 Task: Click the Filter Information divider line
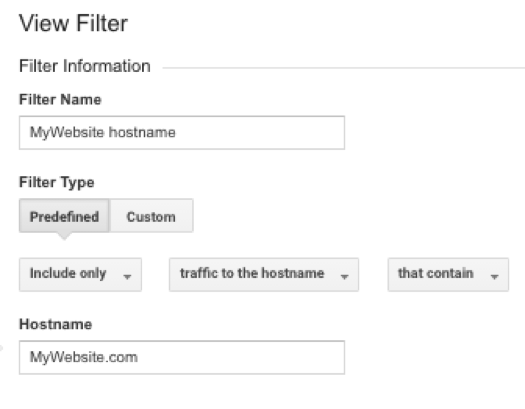click(344, 68)
